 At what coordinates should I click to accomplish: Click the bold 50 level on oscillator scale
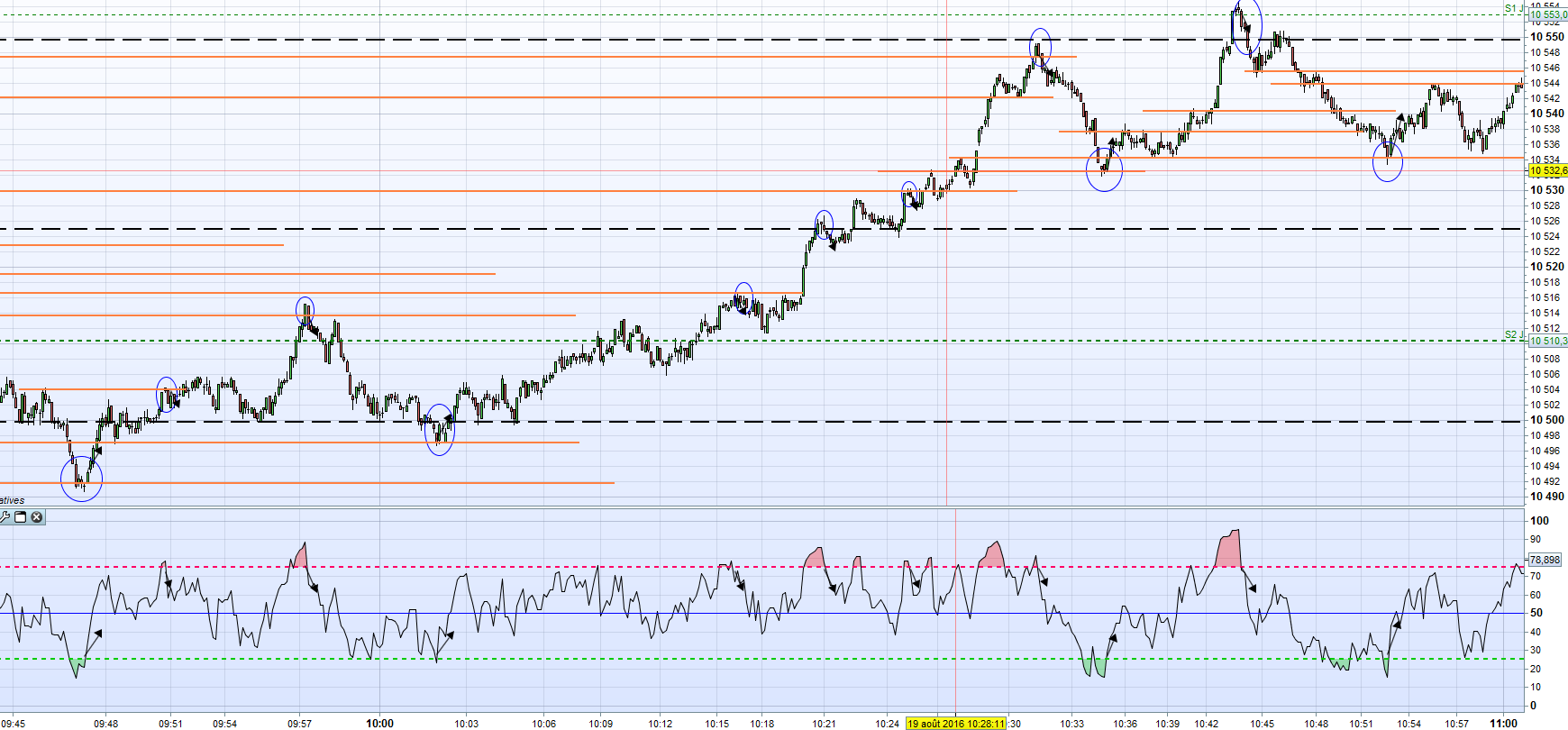1536,613
